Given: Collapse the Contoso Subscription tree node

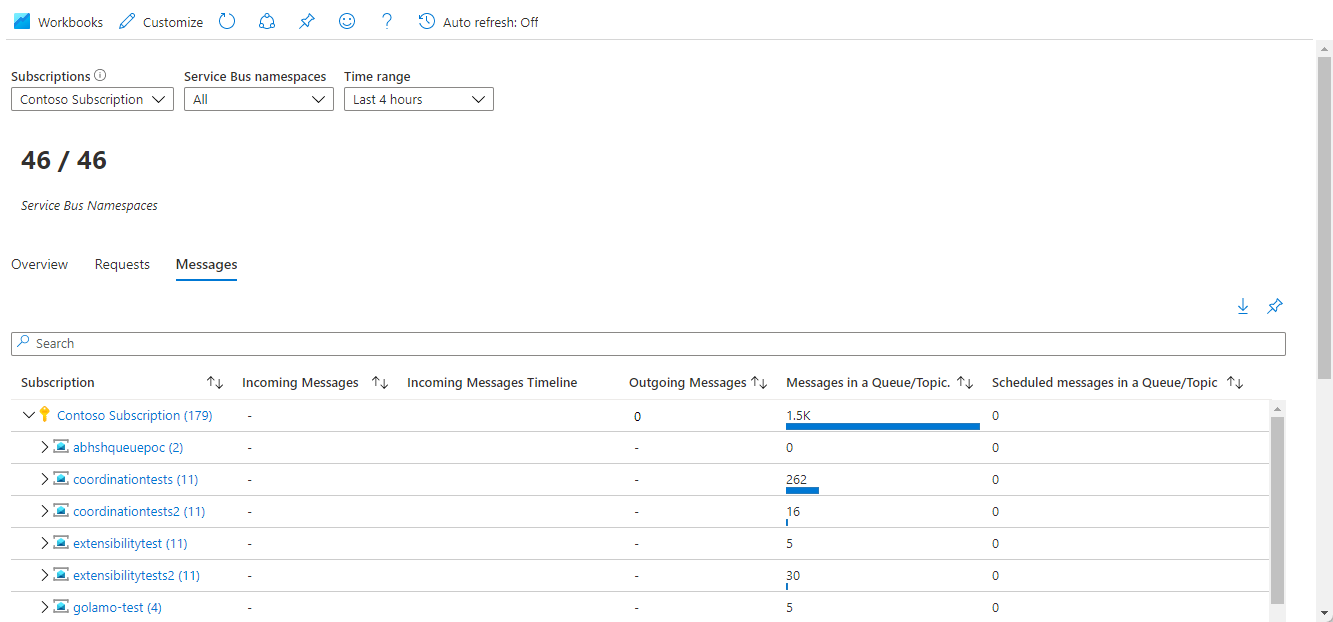Looking at the screenshot, I should [x=28, y=416].
